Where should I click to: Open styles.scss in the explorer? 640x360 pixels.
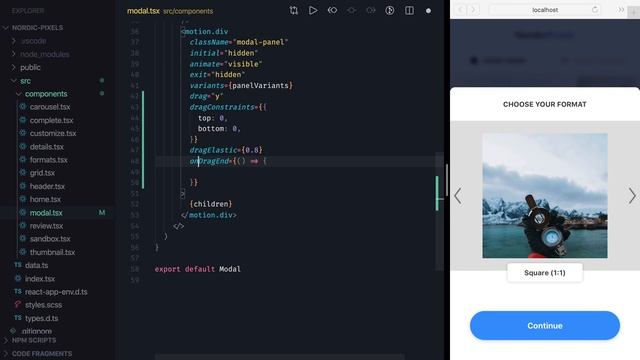tap(44, 305)
